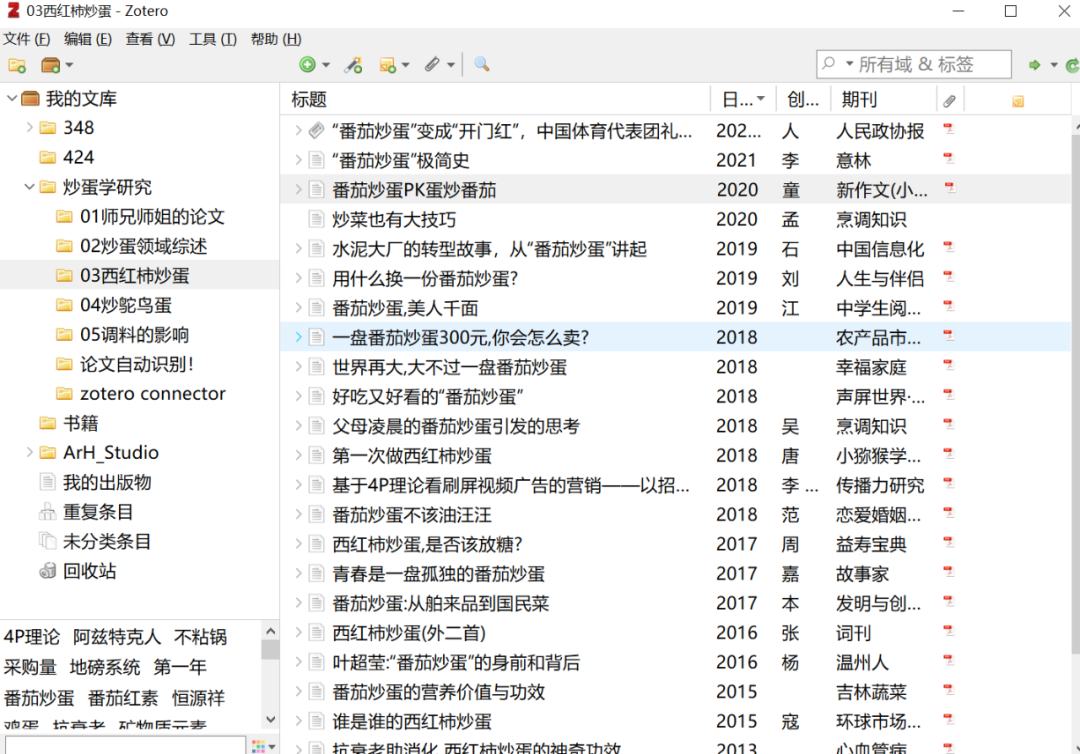Click scroll down arrow in tag pane

[x=271, y=719]
